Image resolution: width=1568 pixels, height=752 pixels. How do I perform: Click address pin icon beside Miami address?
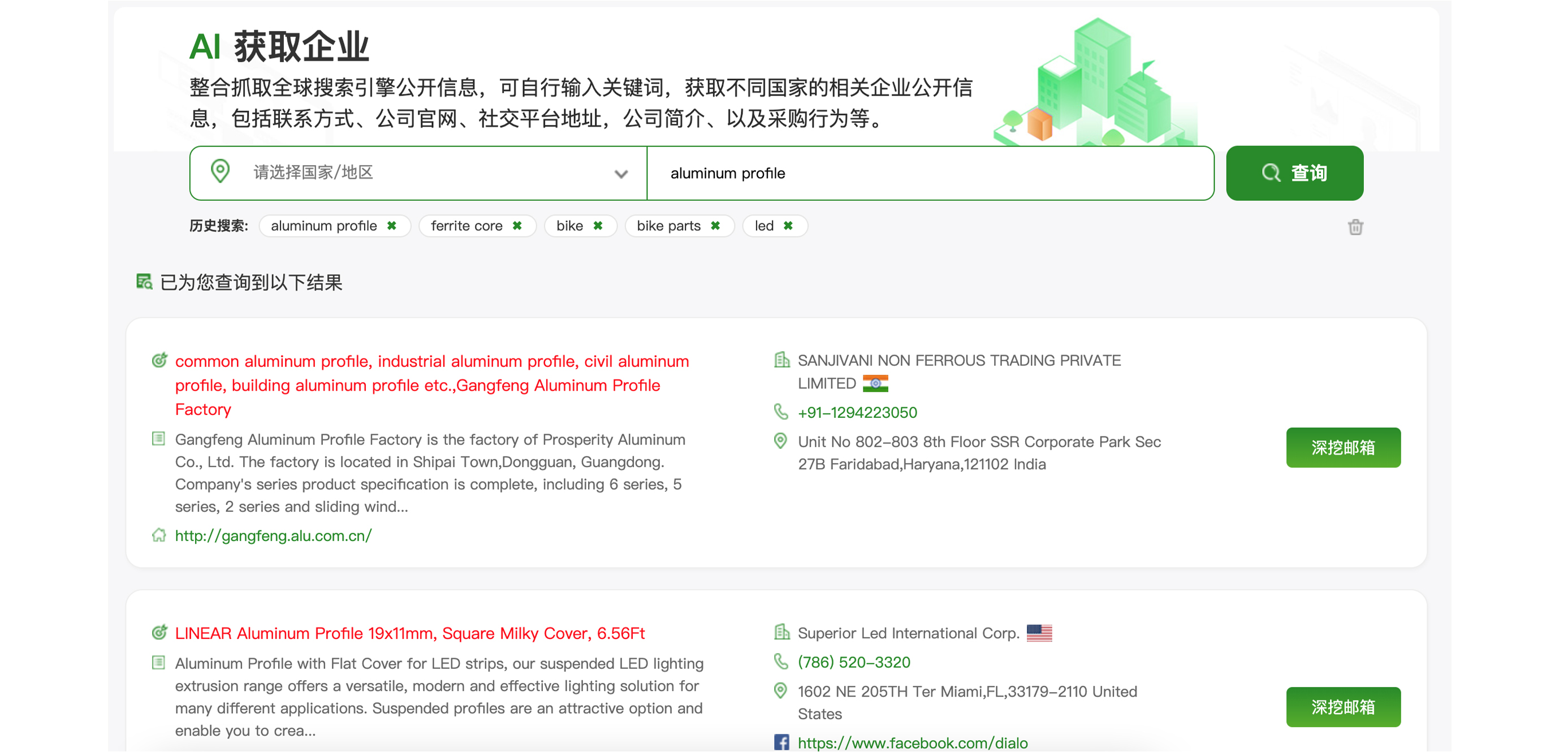point(780,690)
